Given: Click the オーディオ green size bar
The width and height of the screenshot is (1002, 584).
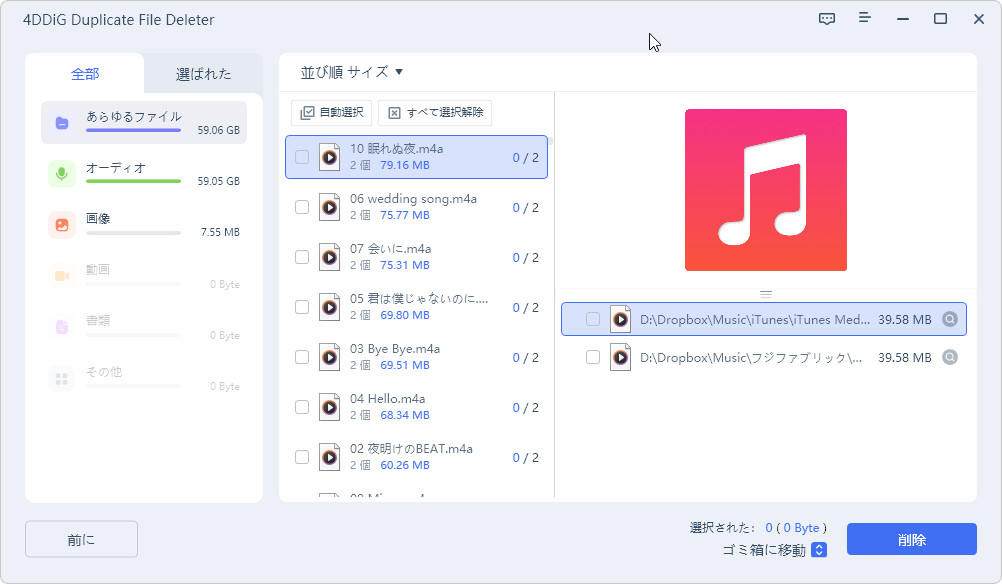Looking at the screenshot, I should (134, 181).
